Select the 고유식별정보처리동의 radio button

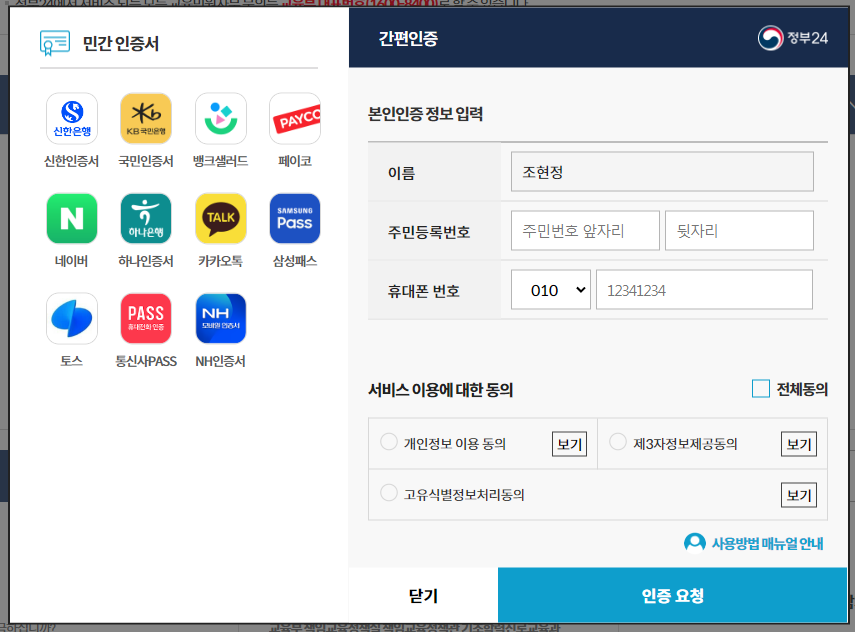point(389,492)
